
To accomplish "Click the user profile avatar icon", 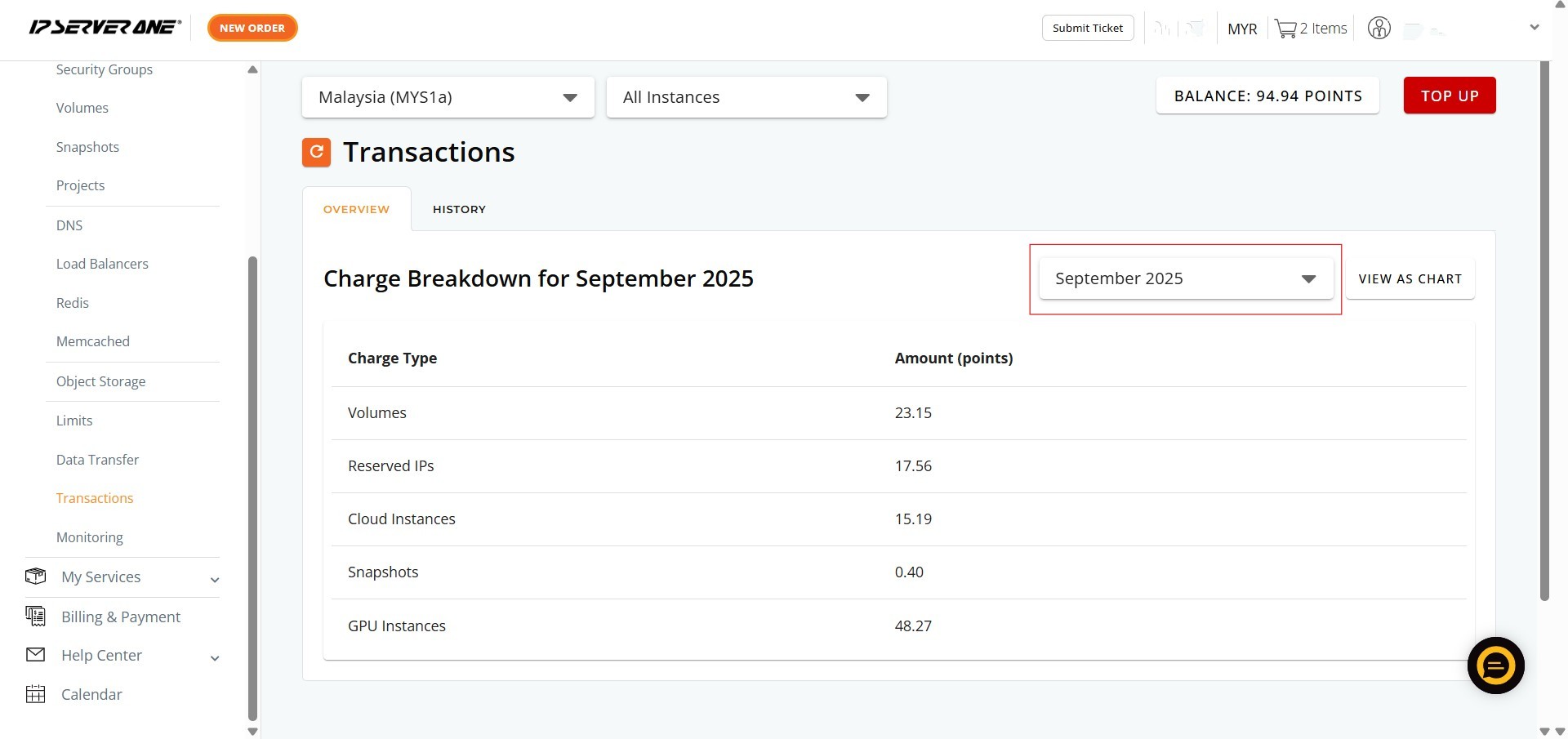I will tap(1379, 29).
